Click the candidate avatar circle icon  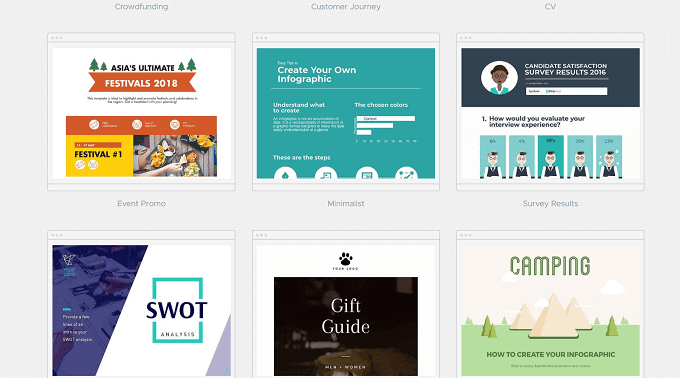coord(499,78)
